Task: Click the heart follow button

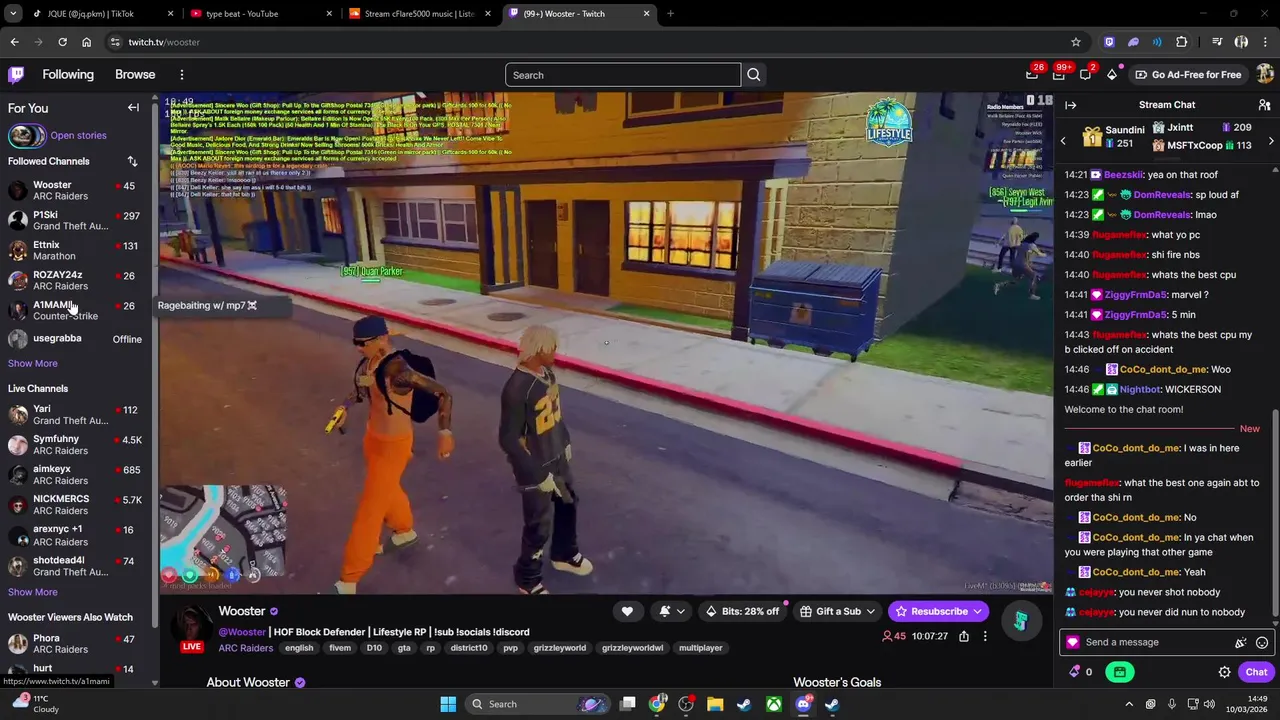Action: tap(627, 611)
